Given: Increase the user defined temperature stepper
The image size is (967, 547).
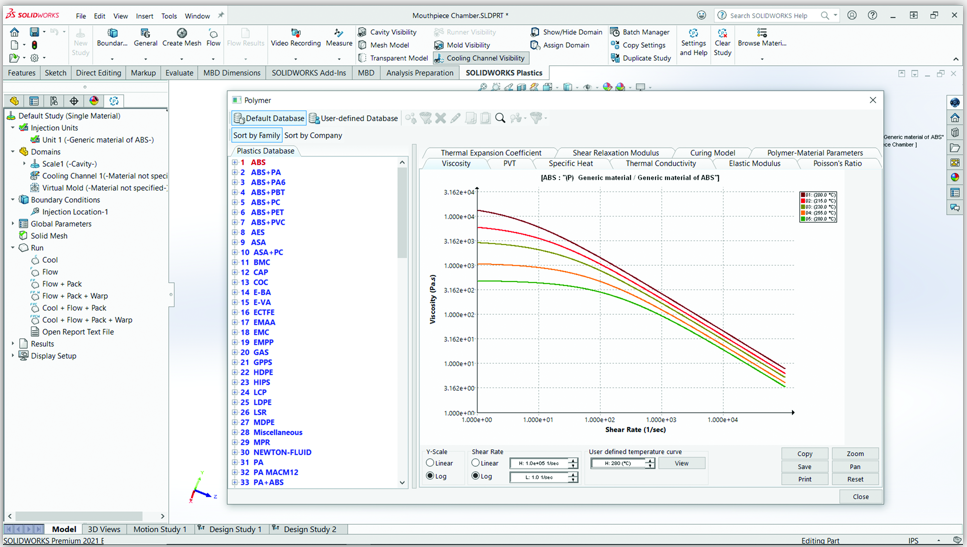Looking at the screenshot, I should 650,461.
